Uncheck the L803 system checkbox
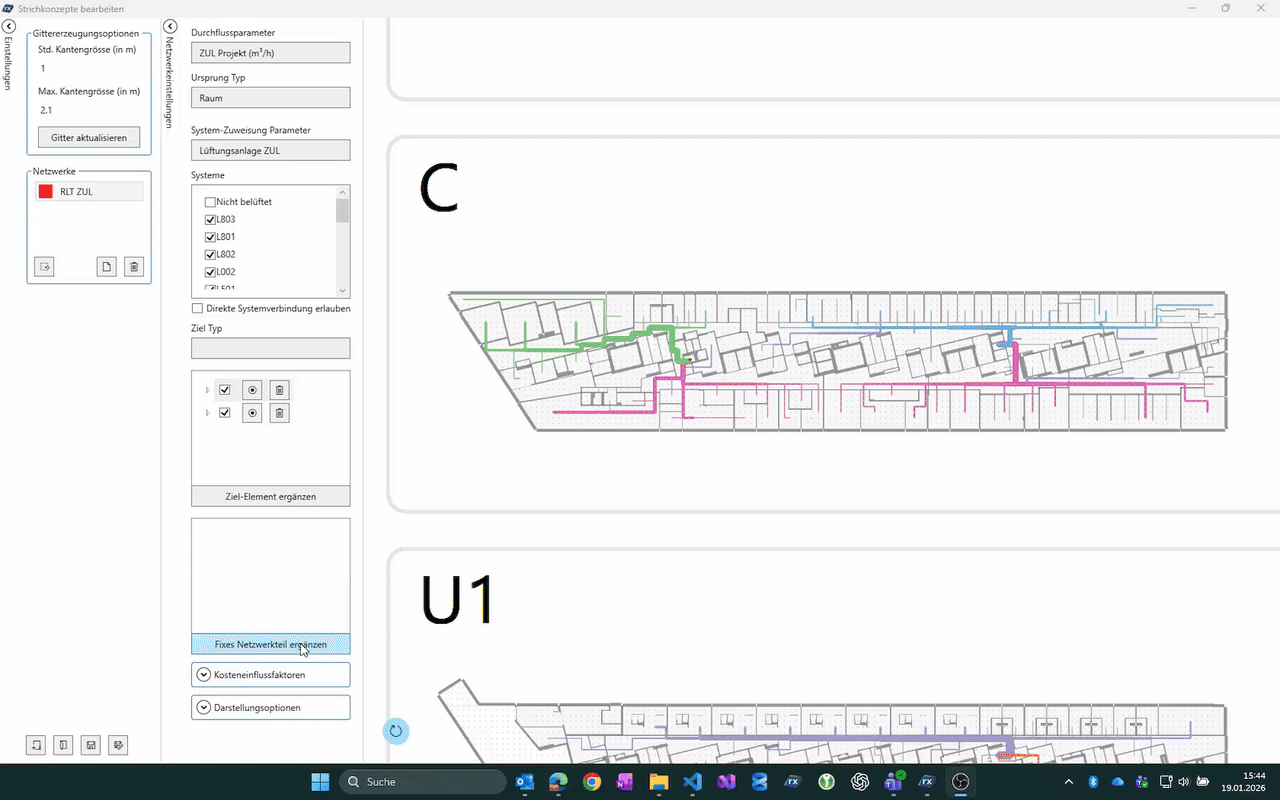 click(x=210, y=220)
